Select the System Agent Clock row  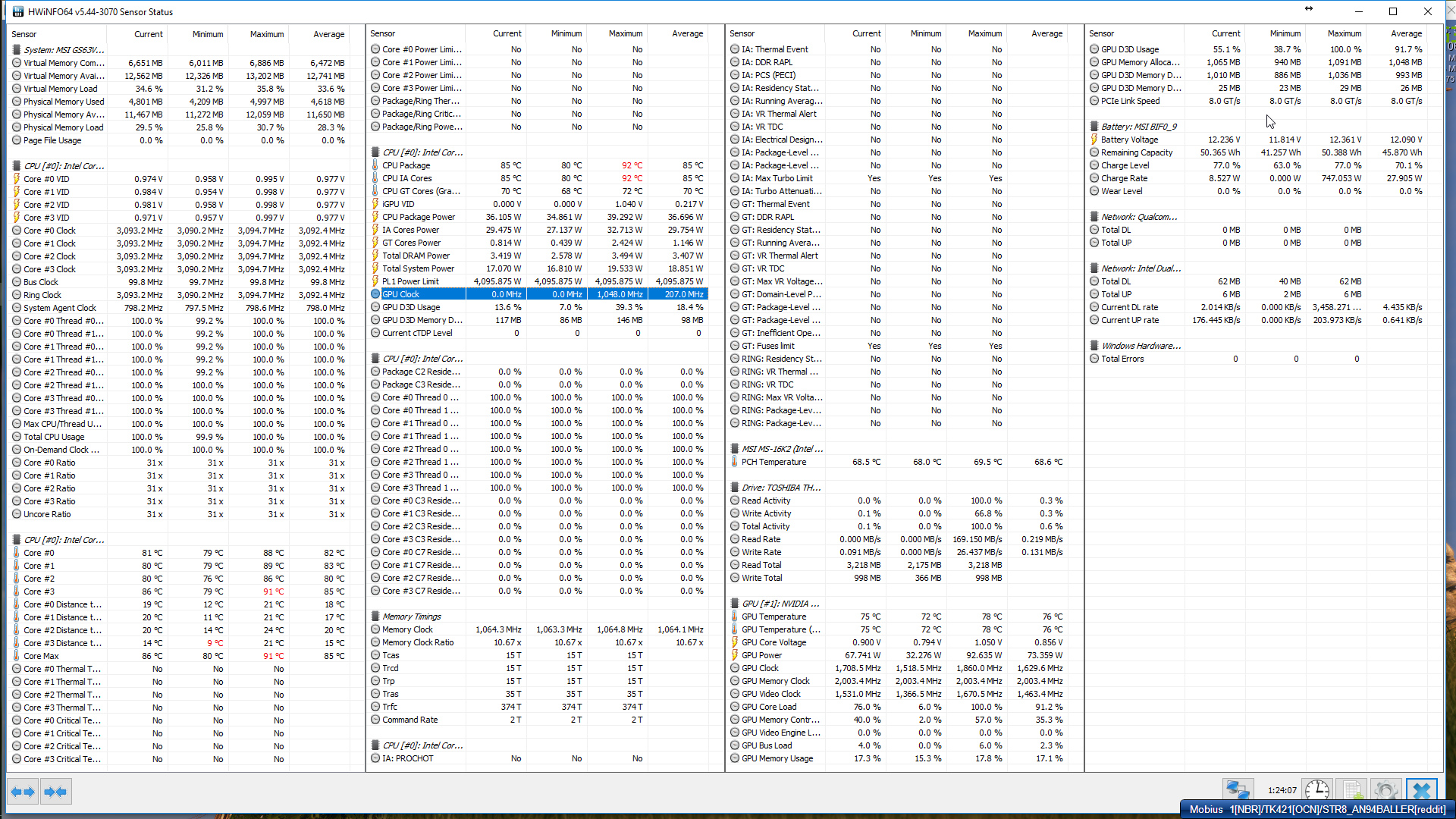[x=180, y=308]
